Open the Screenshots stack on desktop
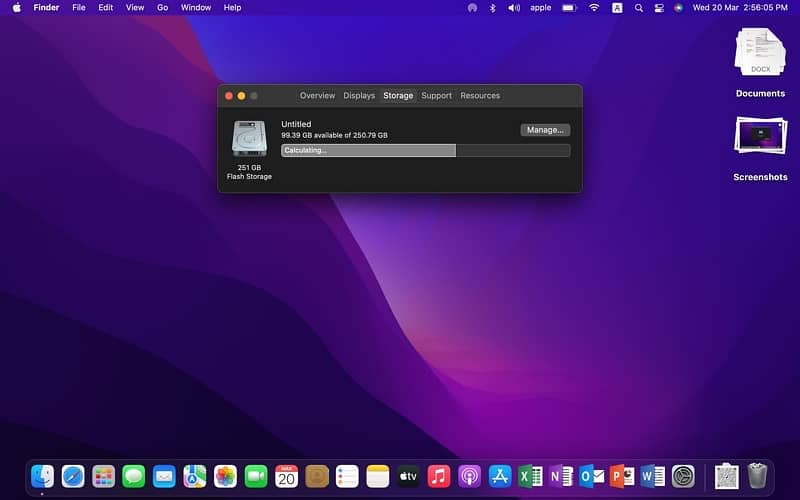Viewport: 800px width, 500px height. 760,136
